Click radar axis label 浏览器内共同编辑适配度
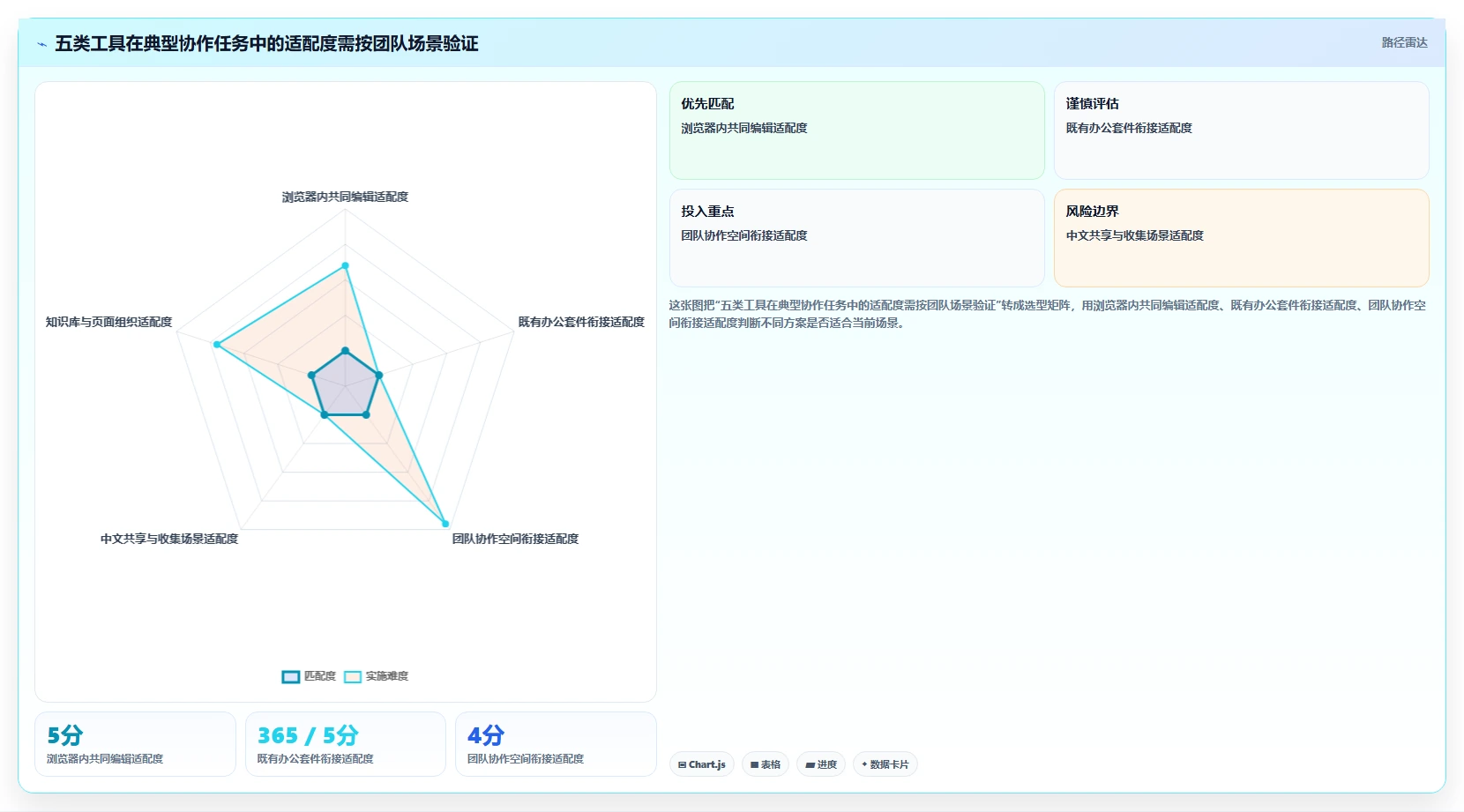 pyautogui.click(x=345, y=197)
